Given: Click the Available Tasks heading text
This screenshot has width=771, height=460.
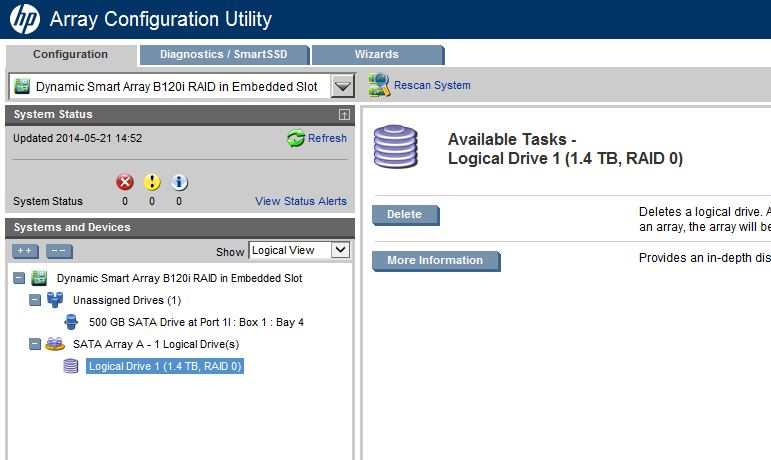Looking at the screenshot, I should [565, 149].
